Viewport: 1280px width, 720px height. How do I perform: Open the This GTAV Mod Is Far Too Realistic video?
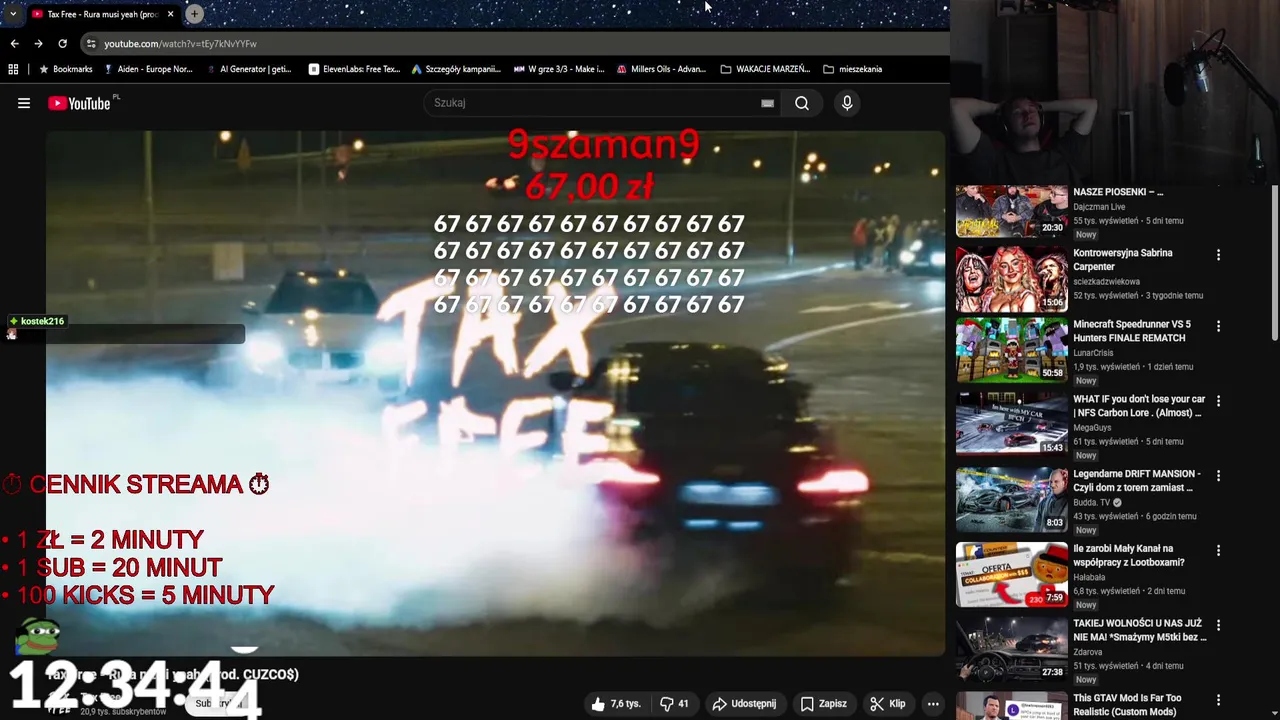click(1127, 705)
